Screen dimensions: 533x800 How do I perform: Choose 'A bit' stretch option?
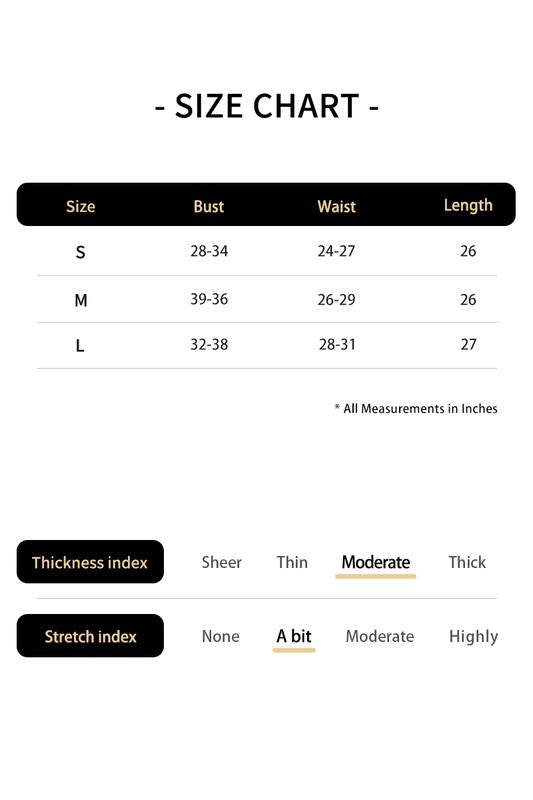(294, 636)
